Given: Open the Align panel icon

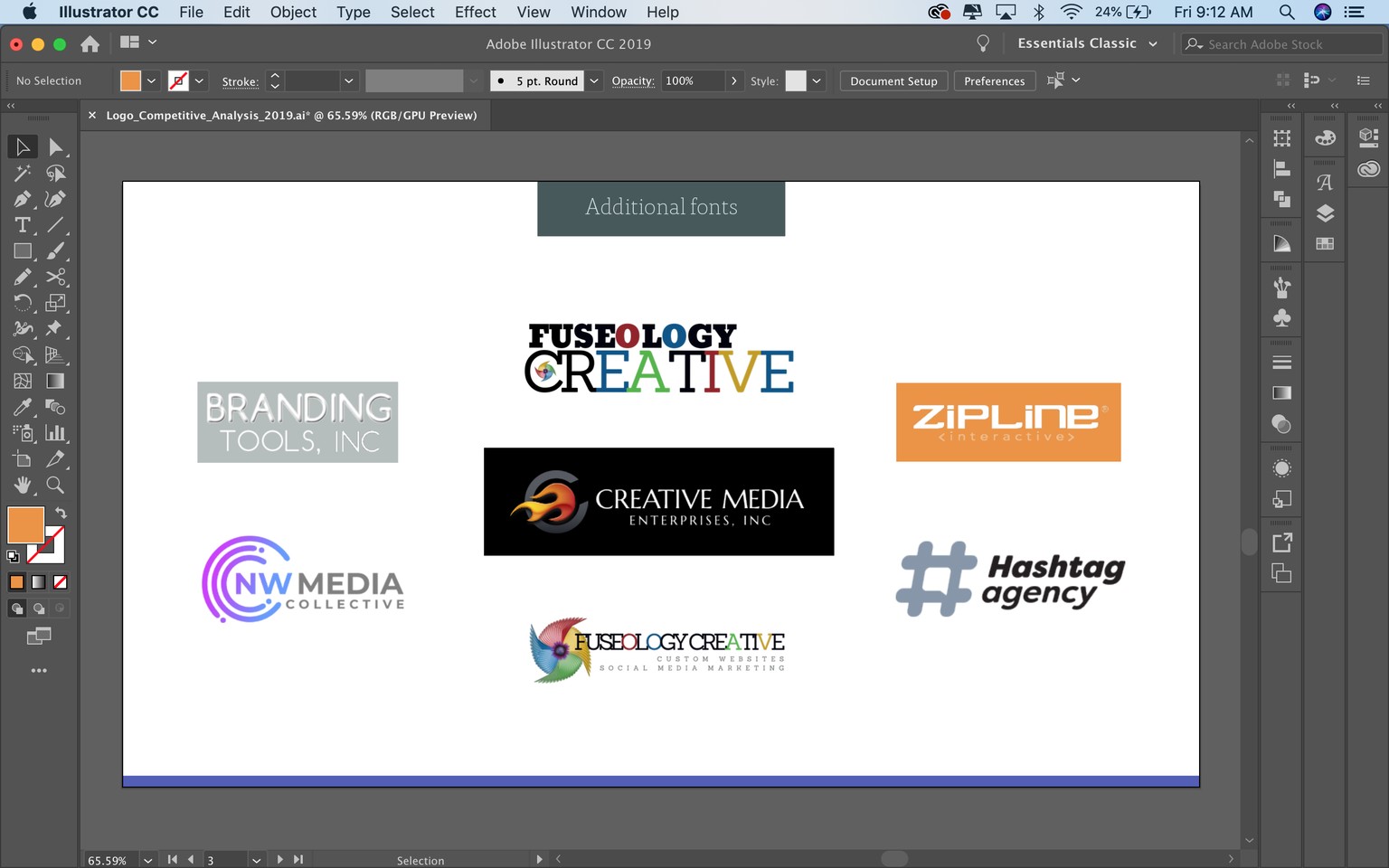Looking at the screenshot, I should (1281, 169).
